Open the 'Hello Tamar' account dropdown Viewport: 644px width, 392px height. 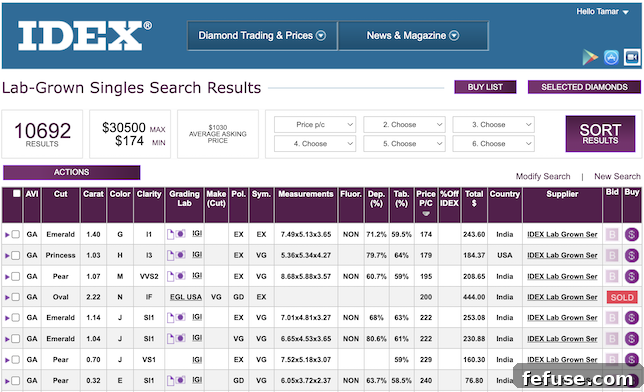coord(602,12)
